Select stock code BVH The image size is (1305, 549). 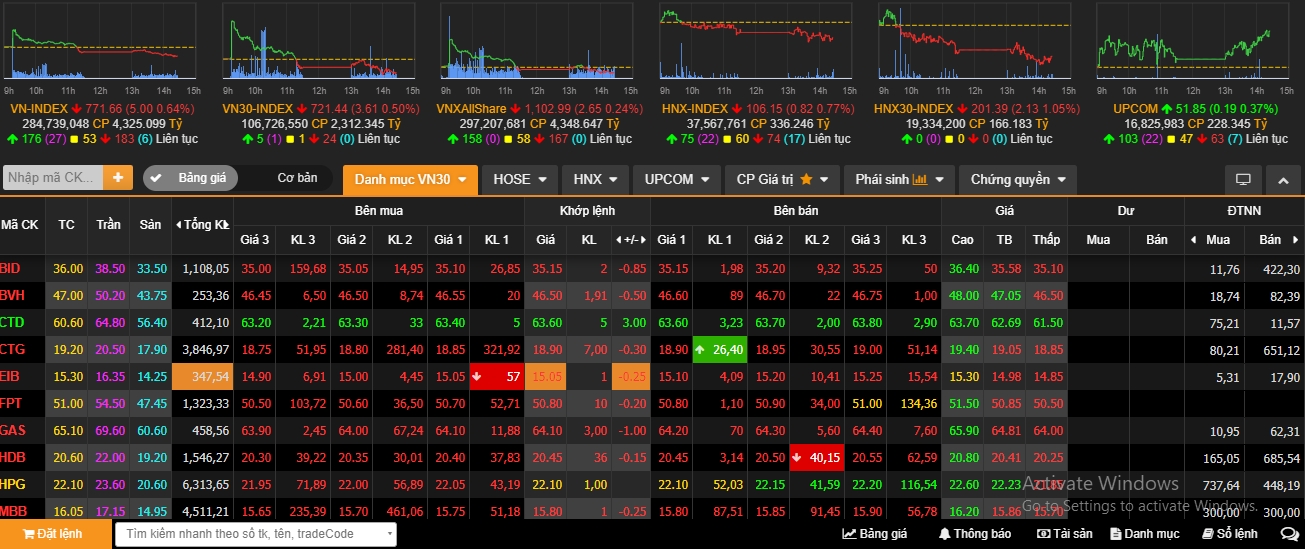[x=12, y=295]
